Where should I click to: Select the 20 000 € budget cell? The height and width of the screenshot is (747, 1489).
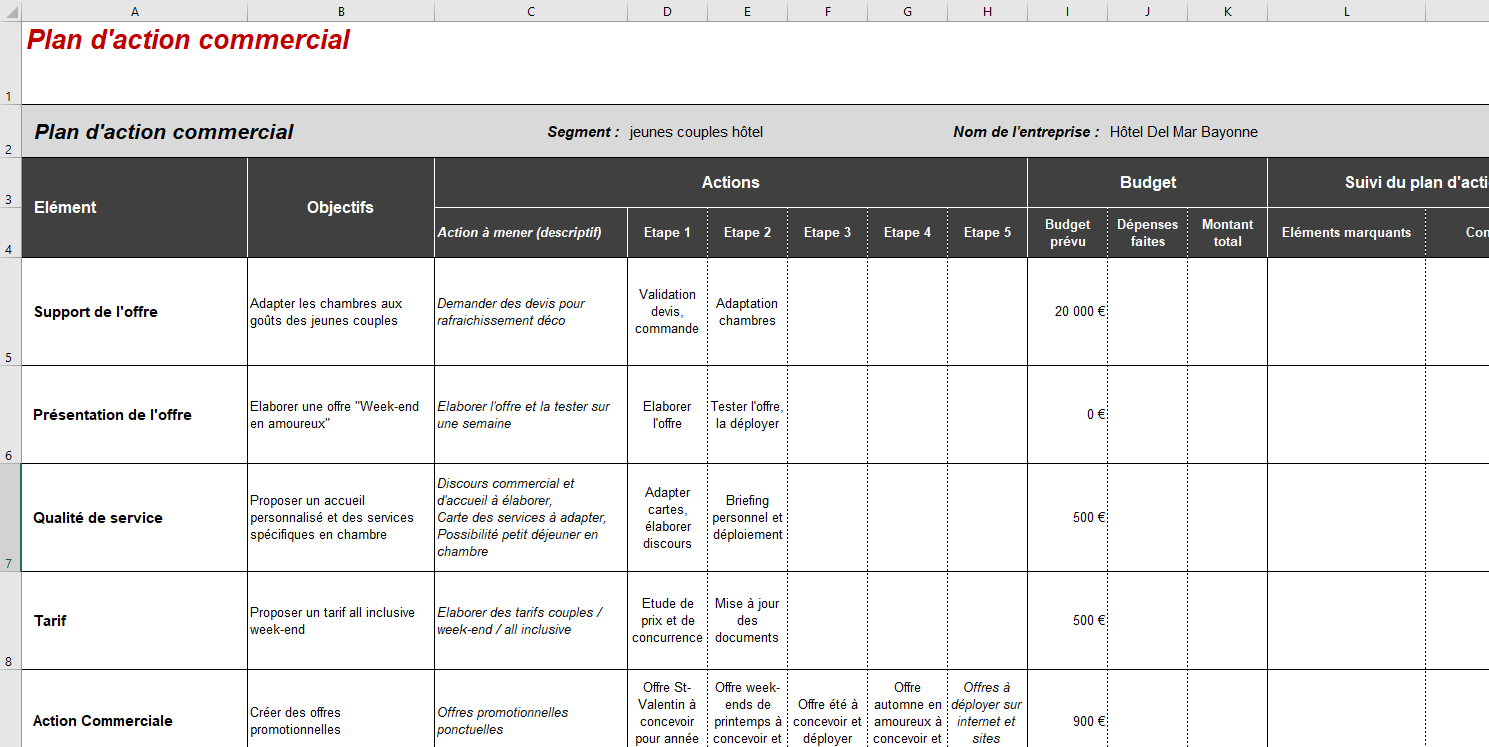point(1067,311)
